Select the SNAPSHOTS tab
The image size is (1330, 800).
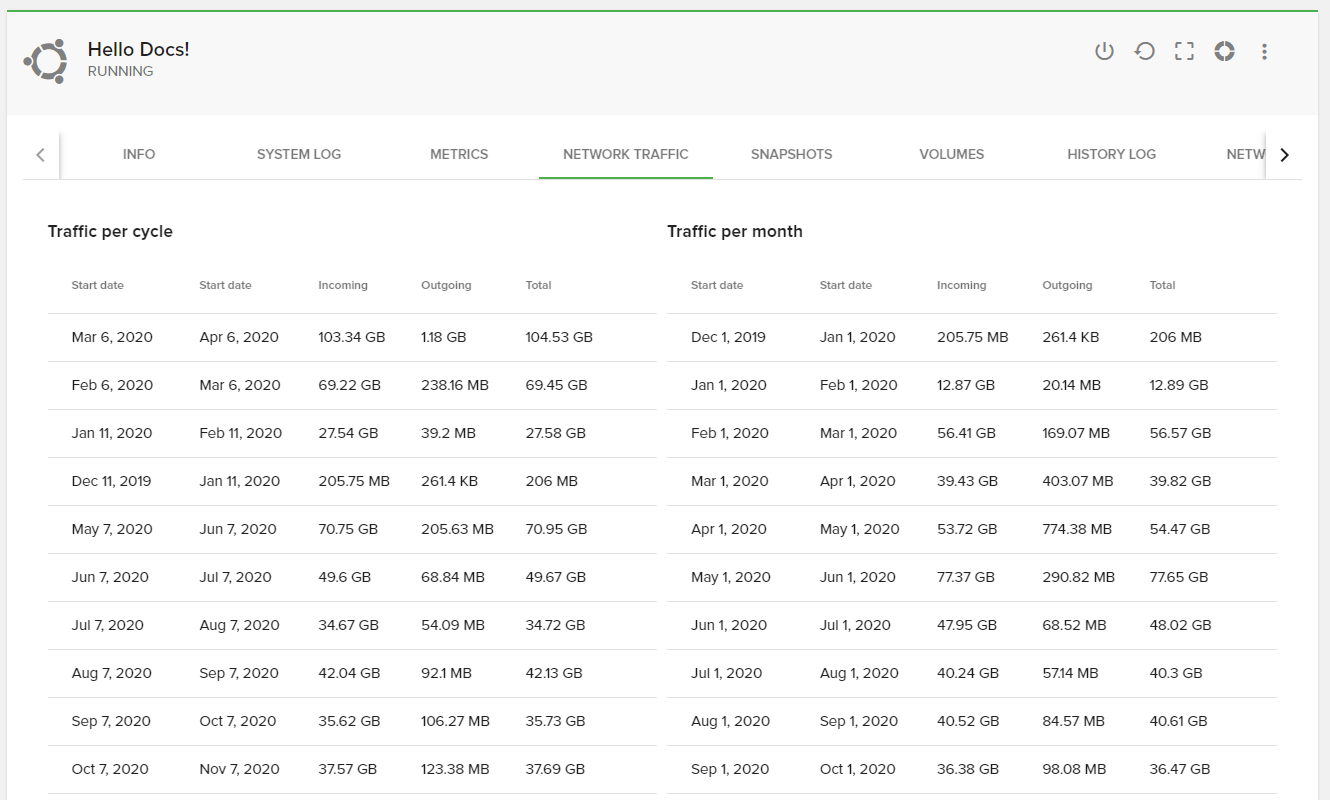click(791, 154)
